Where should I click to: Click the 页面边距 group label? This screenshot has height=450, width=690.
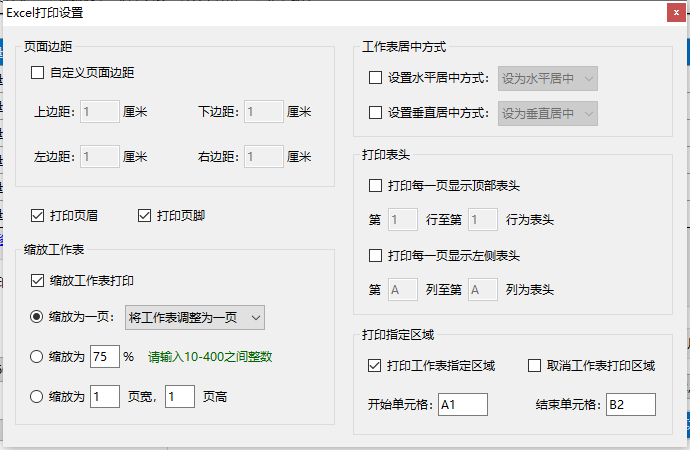click(x=48, y=47)
